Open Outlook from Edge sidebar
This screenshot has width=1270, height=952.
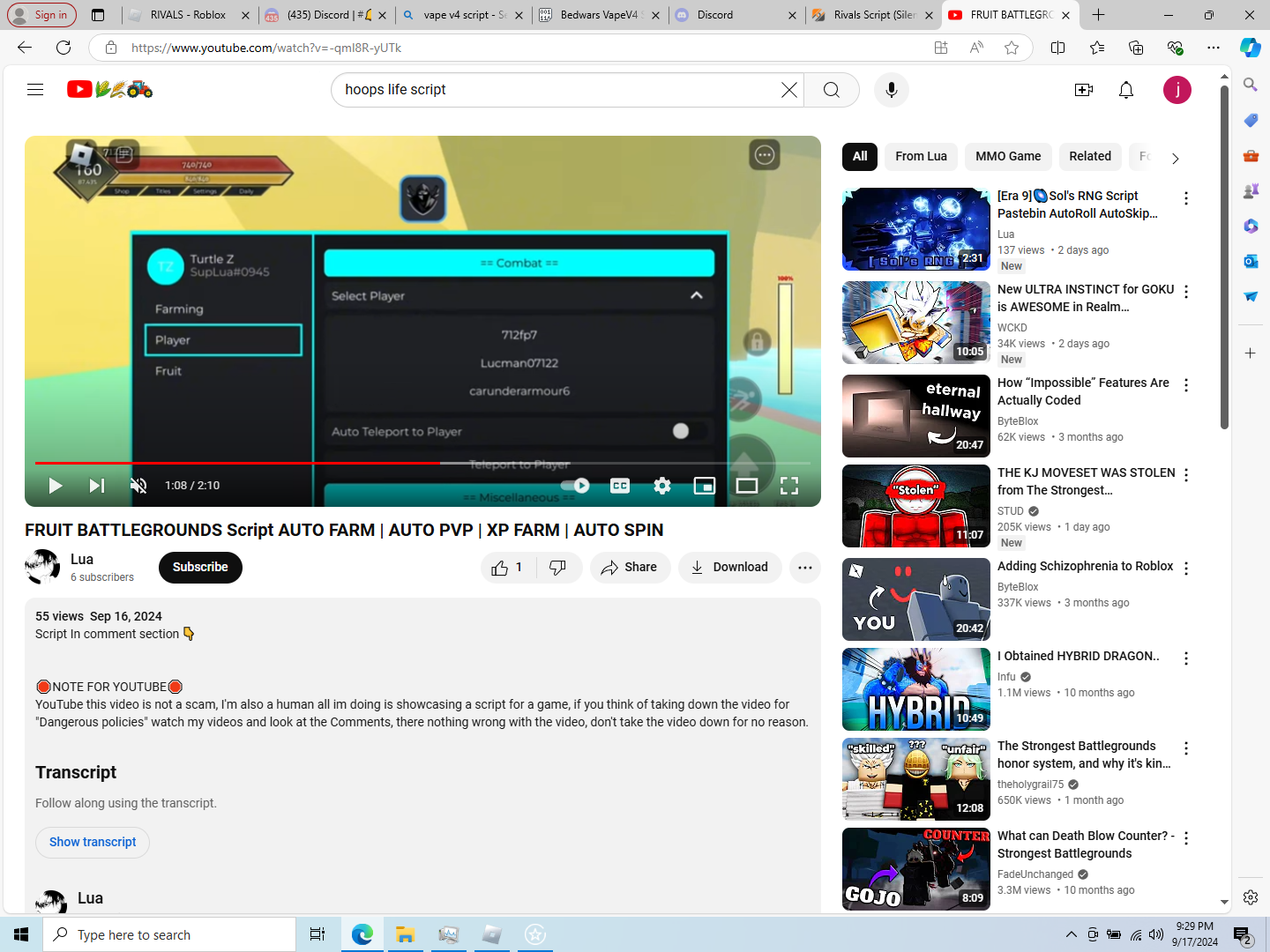(1251, 261)
